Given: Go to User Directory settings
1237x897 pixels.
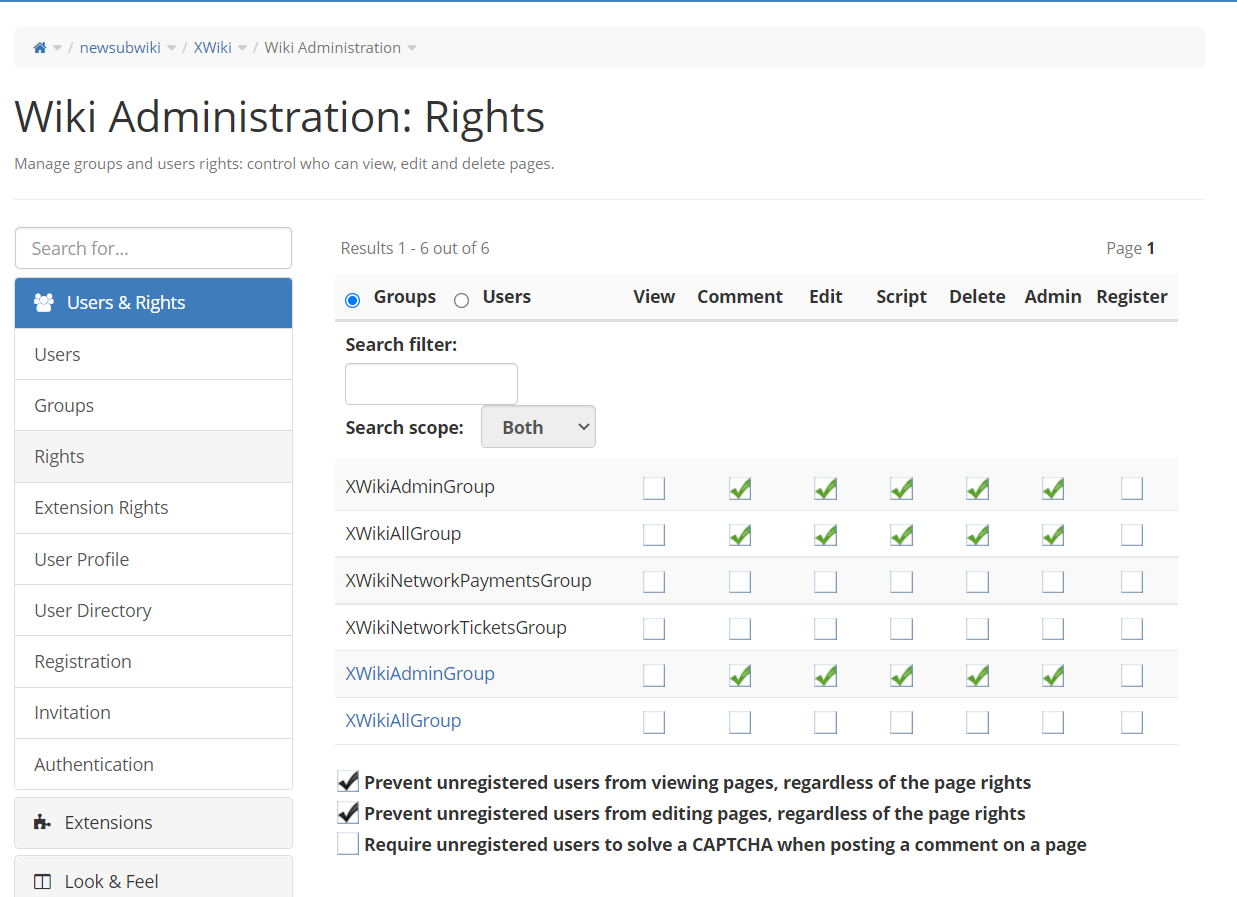Looking at the screenshot, I should point(154,610).
